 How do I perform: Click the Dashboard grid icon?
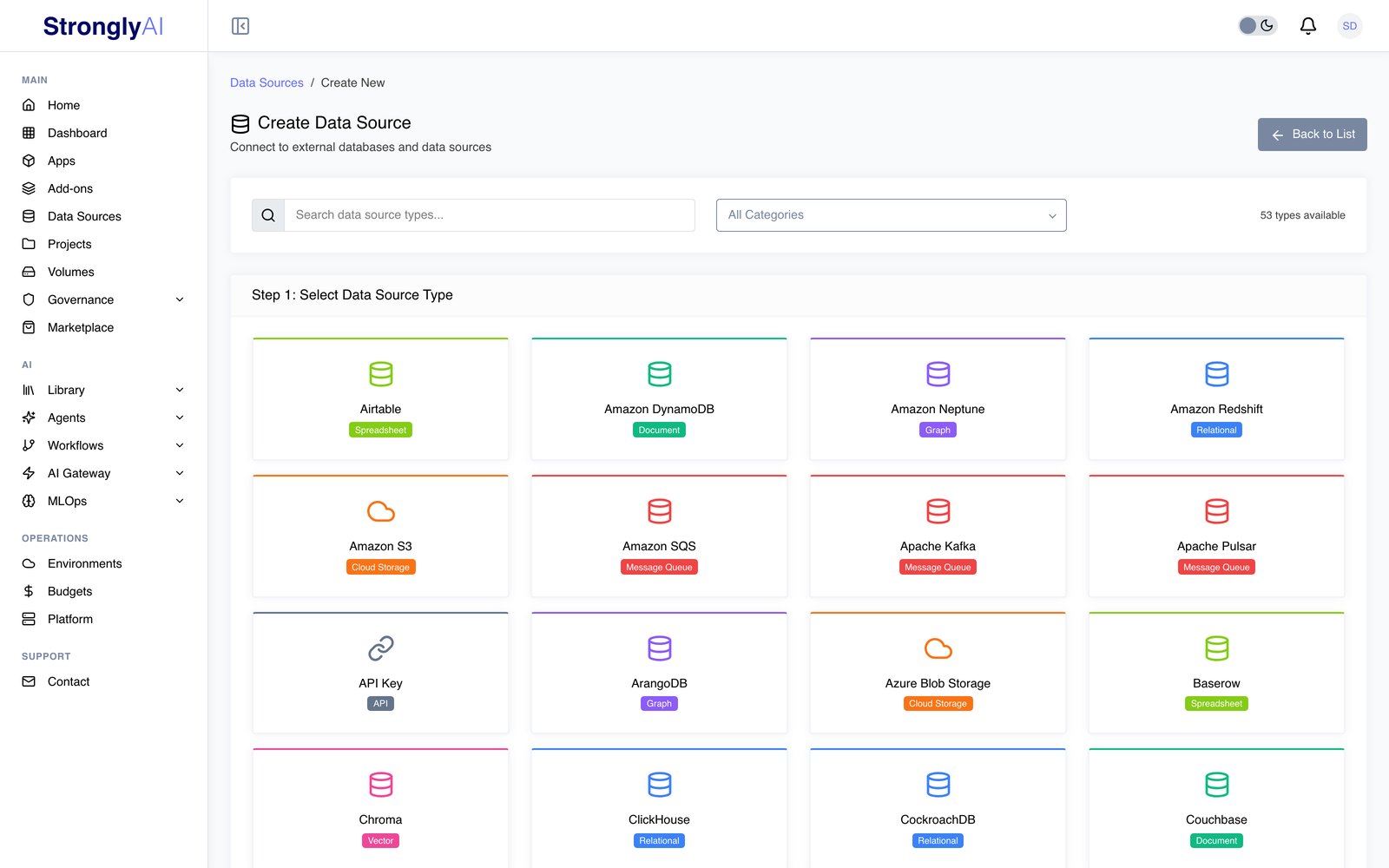click(29, 133)
